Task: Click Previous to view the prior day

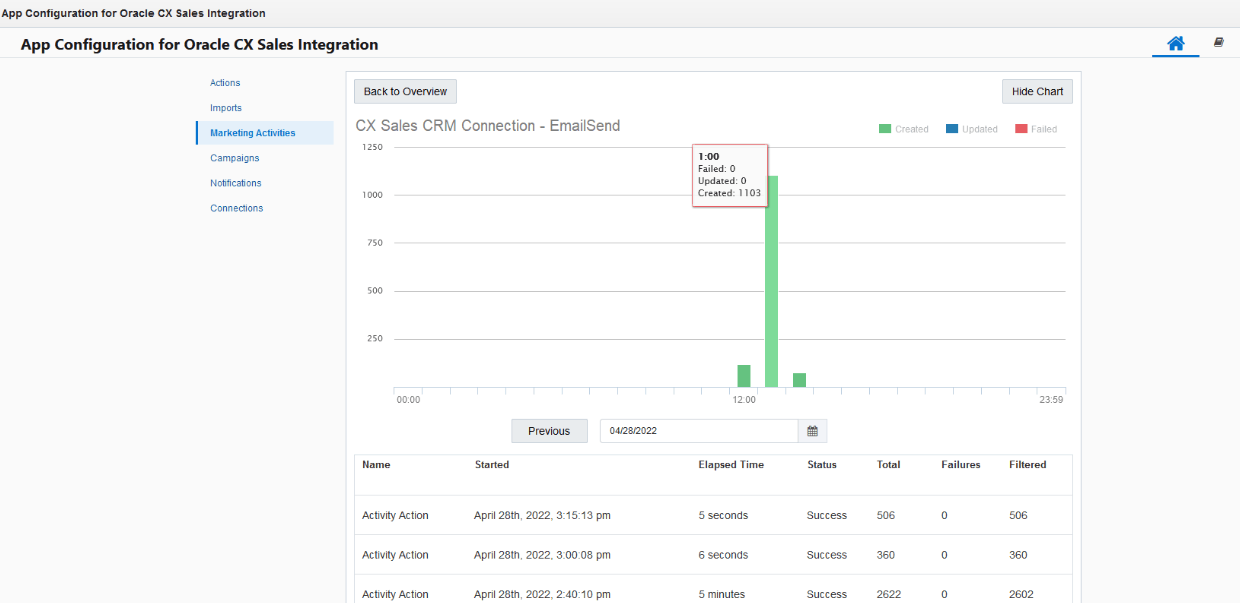Action: click(549, 430)
